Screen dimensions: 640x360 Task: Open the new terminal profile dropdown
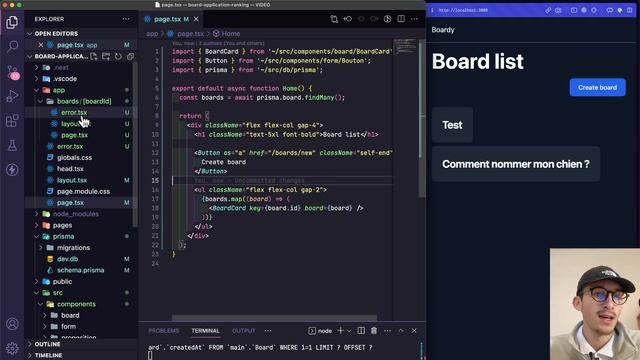[x=349, y=331]
